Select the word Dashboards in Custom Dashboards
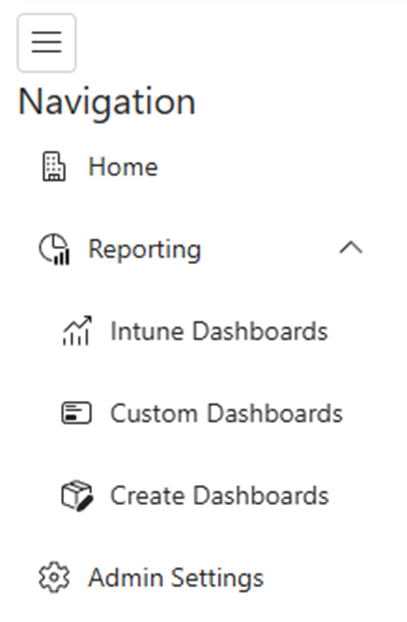 click(x=275, y=413)
